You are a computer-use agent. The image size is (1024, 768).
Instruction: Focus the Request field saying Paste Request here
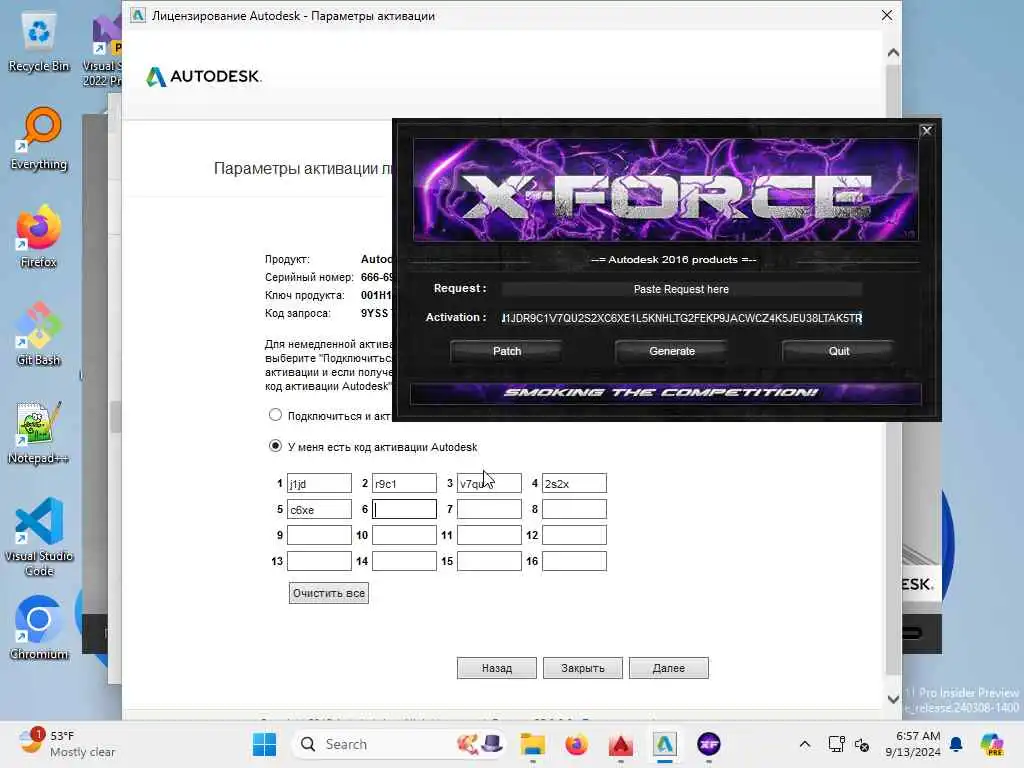click(682, 289)
